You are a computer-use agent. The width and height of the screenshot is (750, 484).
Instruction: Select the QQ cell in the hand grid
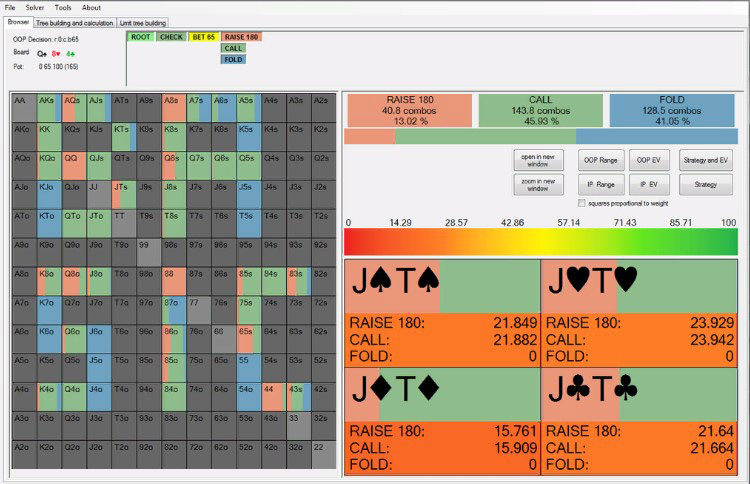click(x=72, y=157)
